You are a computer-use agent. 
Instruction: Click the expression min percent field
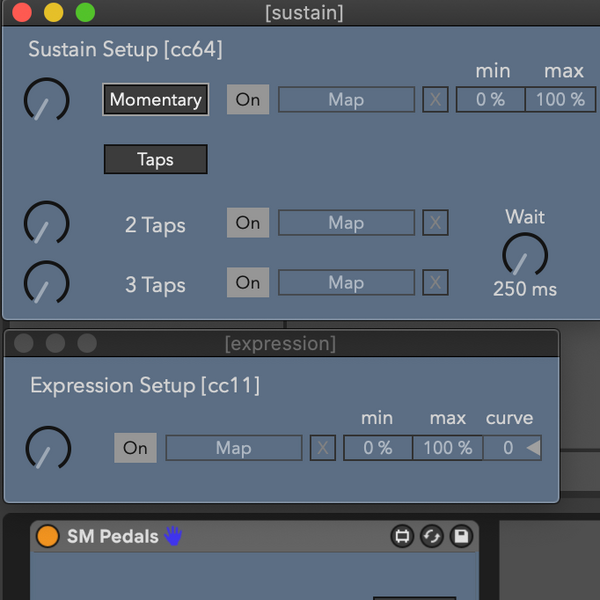pyautogui.click(x=378, y=448)
